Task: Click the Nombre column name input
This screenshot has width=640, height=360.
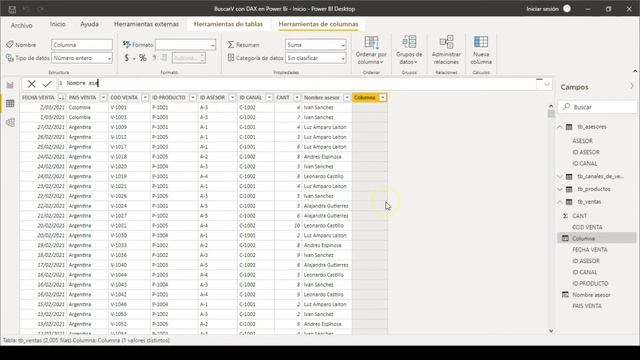Action: [x=82, y=45]
